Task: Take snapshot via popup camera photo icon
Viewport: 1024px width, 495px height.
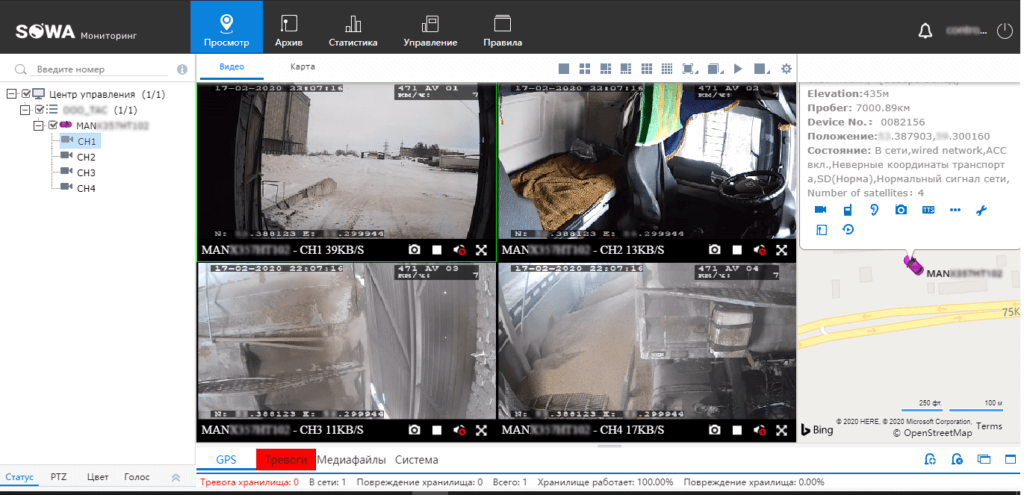Action: (901, 210)
